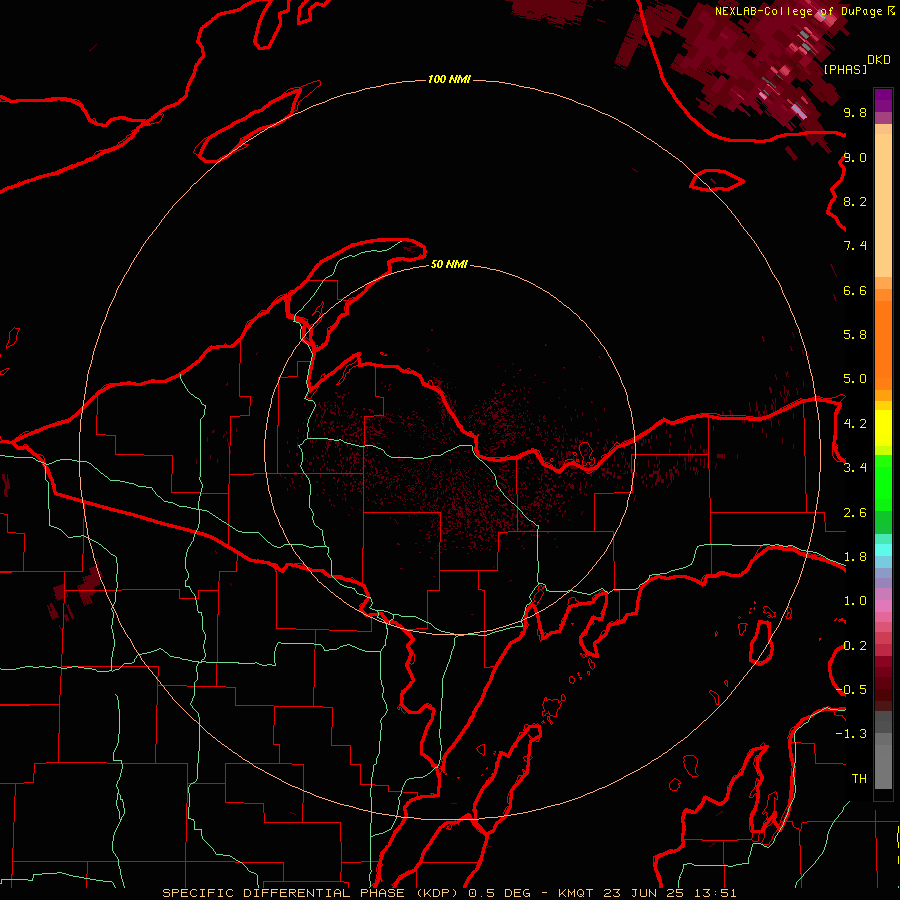Click the 9.0 value on the color scale

tap(855, 157)
